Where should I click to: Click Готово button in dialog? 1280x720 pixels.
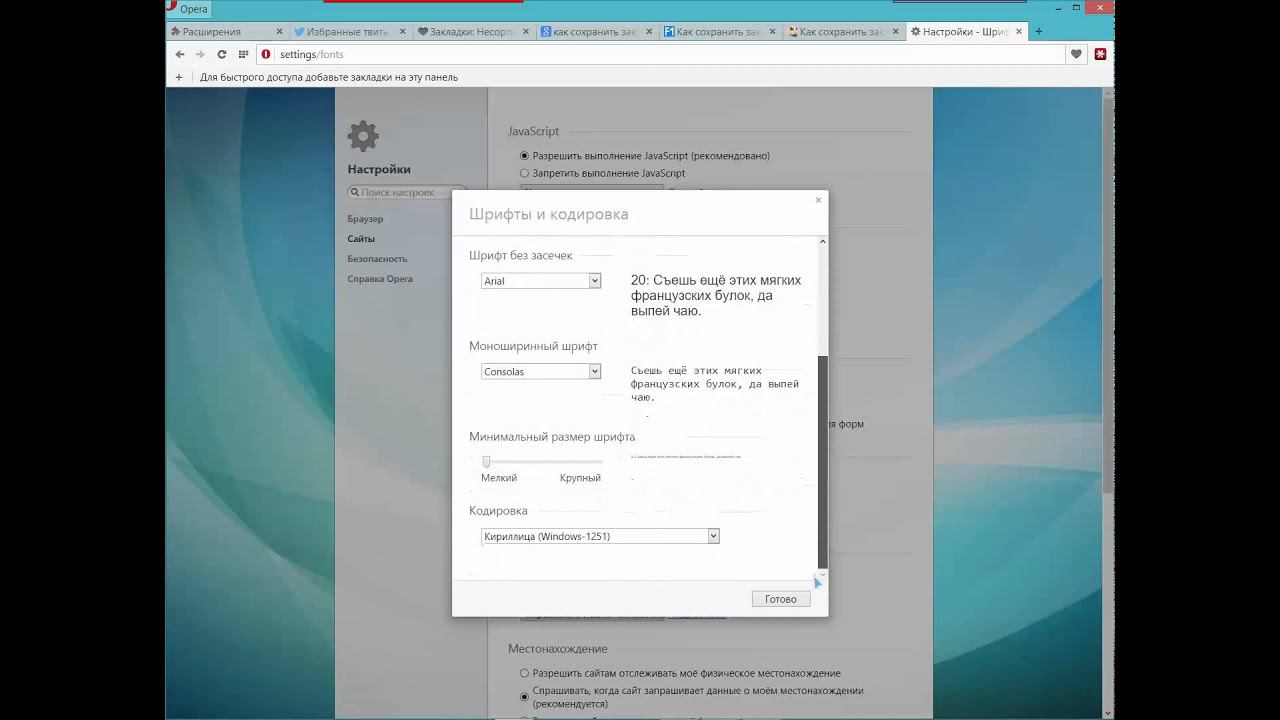tap(781, 599)
